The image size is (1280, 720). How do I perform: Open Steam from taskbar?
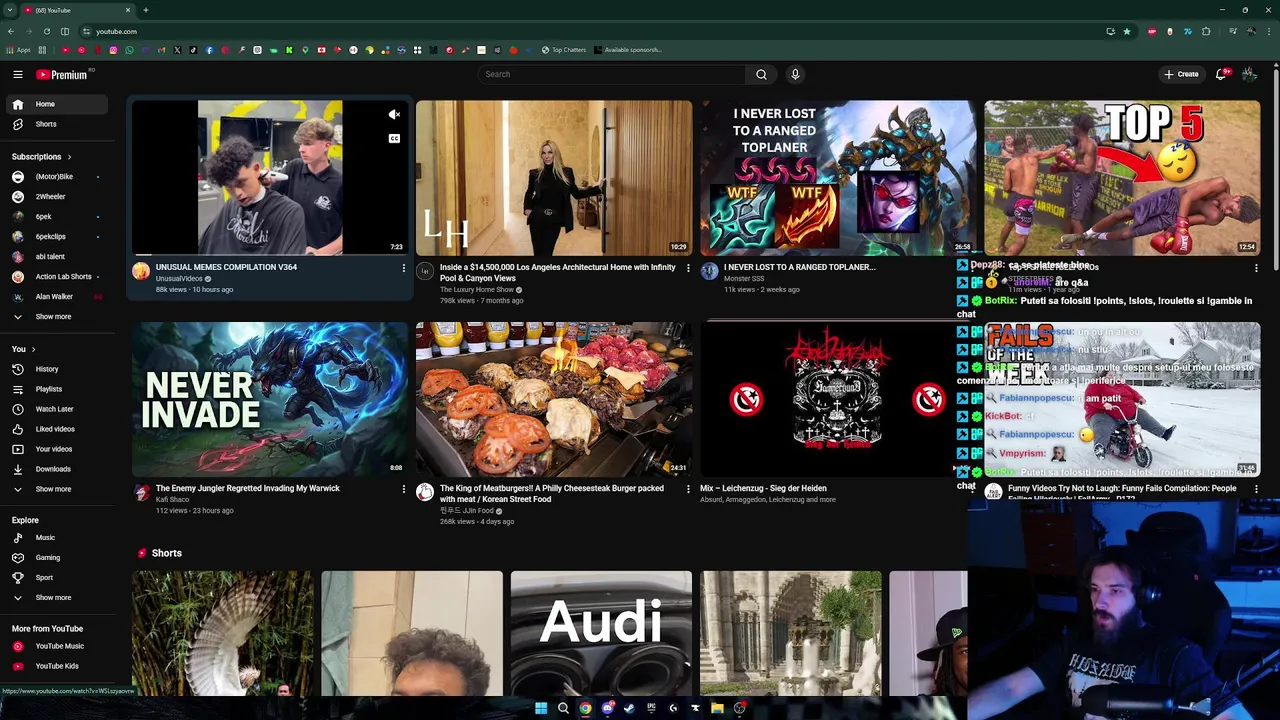629,708
